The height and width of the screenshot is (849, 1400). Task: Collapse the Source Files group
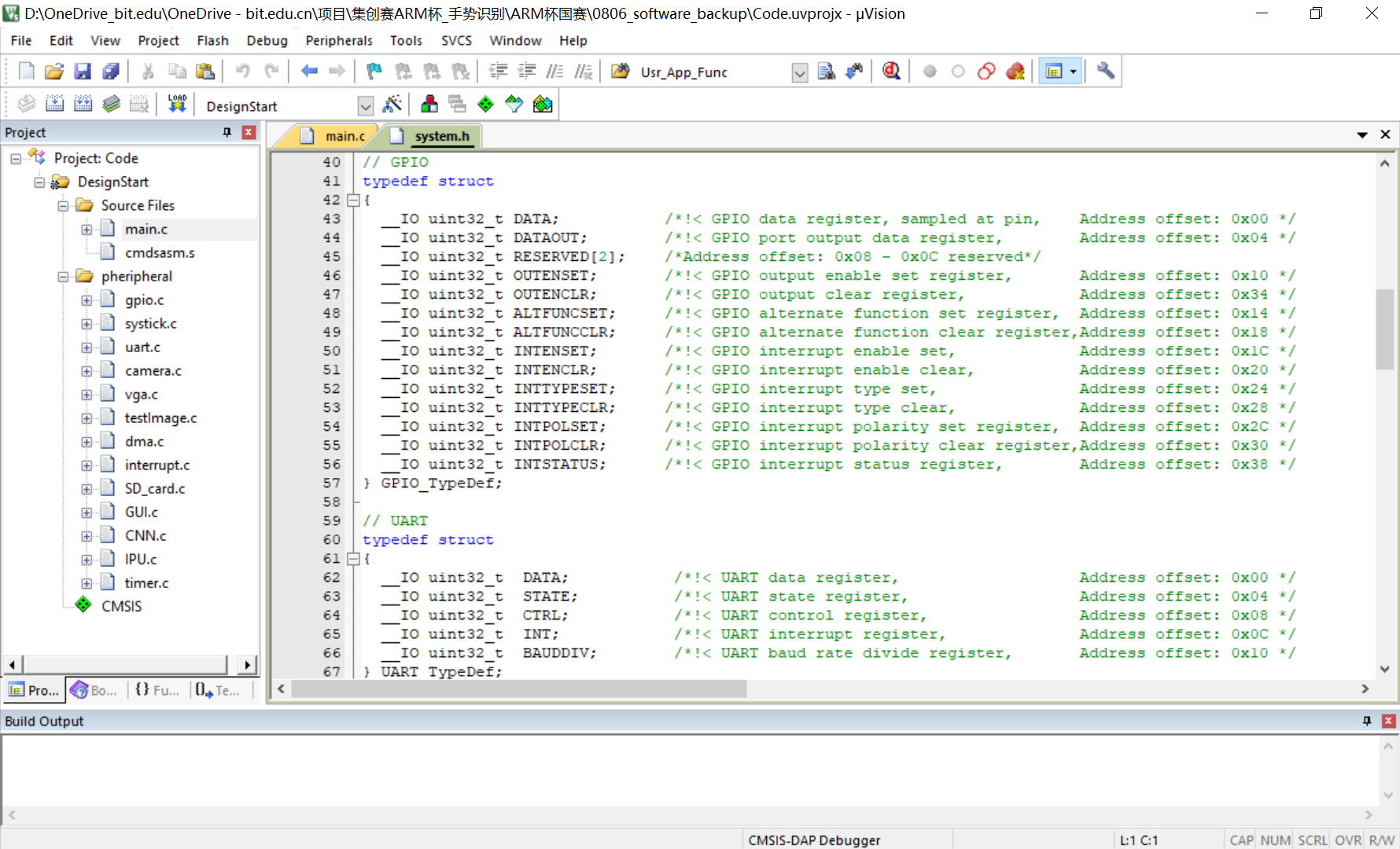(x=63, y=206)
